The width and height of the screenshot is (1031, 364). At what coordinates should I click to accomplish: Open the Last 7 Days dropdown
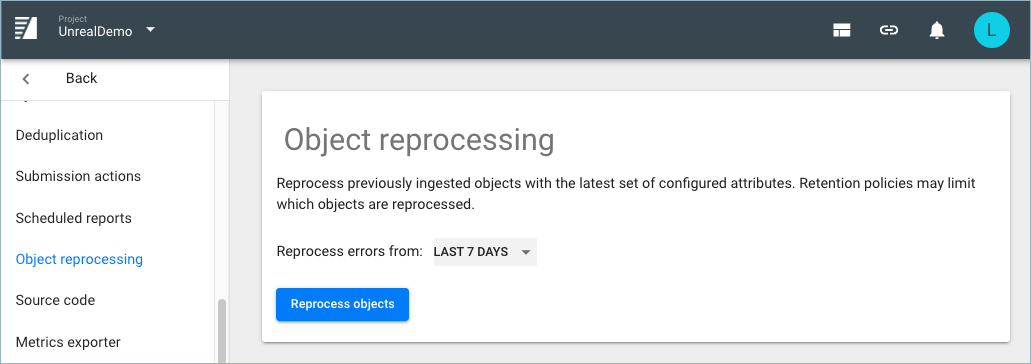tap(485, 252)
